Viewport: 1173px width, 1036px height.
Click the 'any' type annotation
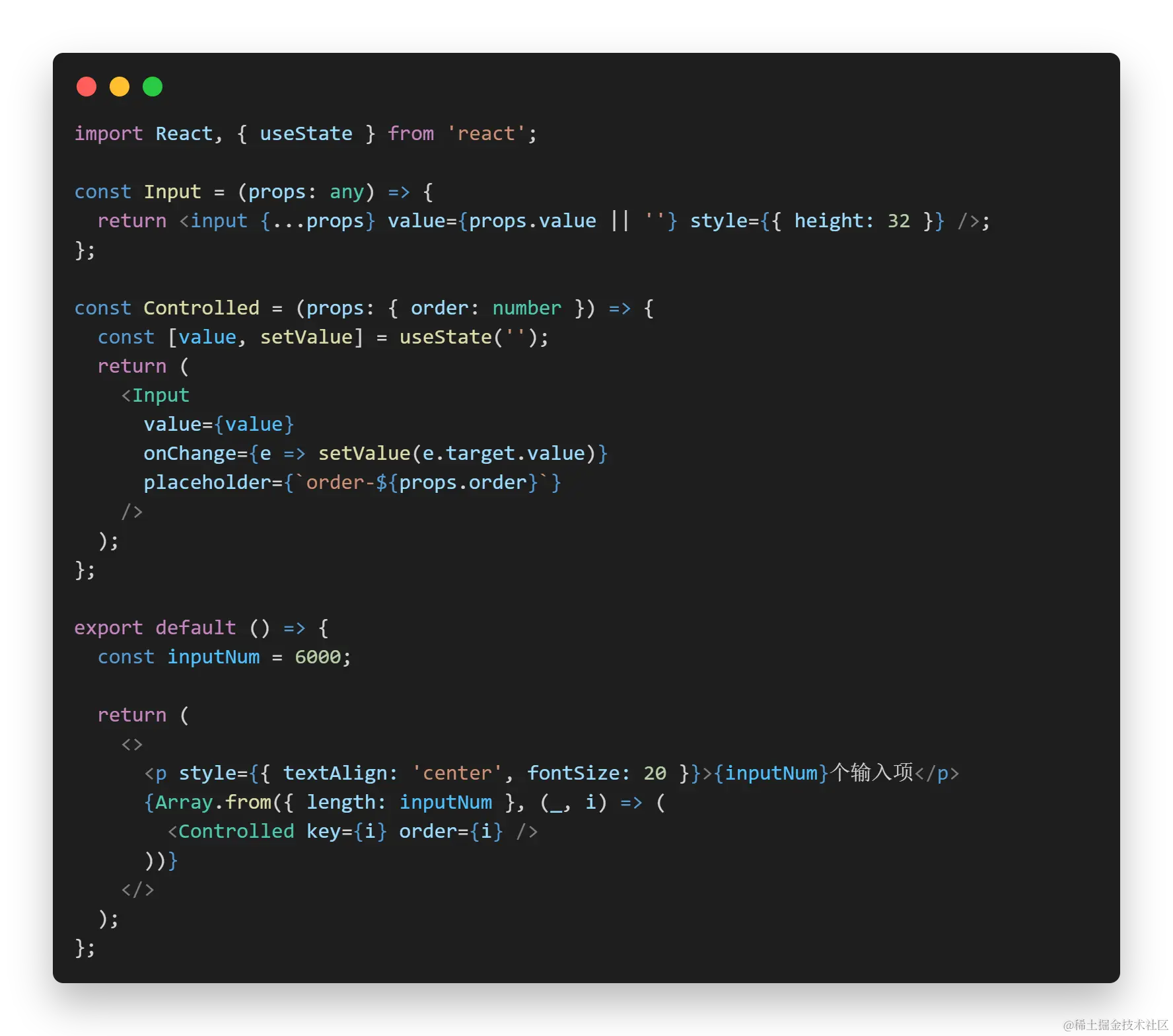coord(347,192)
